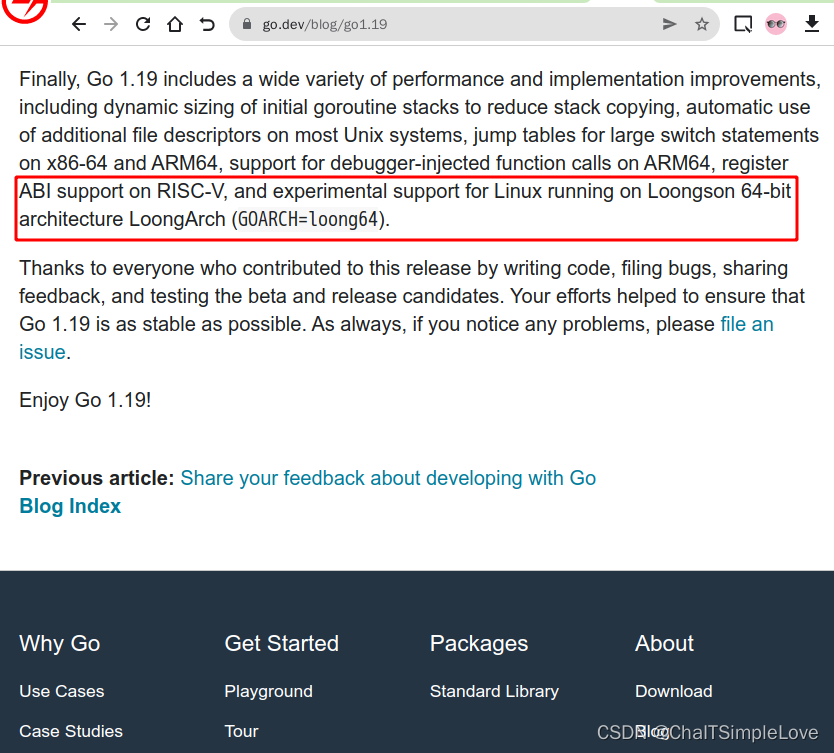The image size is (834, 753).
Task: Open the screenshot capture tool icon
Action: point(743,24)
